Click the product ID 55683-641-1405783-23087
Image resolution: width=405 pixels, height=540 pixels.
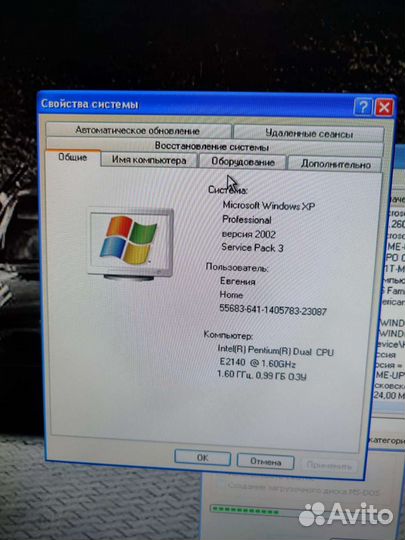pos(273,310)
